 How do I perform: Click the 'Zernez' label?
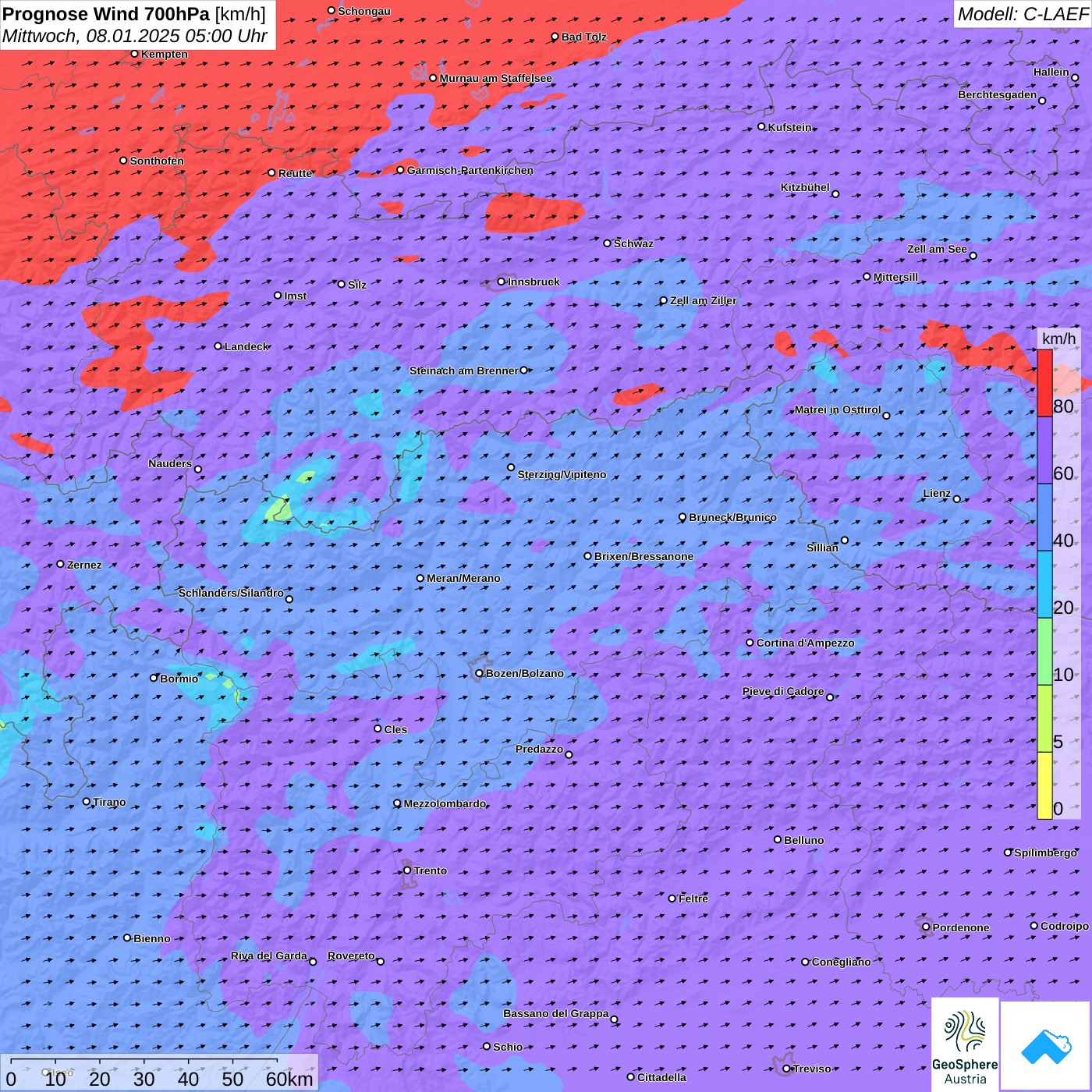(84, 565)
